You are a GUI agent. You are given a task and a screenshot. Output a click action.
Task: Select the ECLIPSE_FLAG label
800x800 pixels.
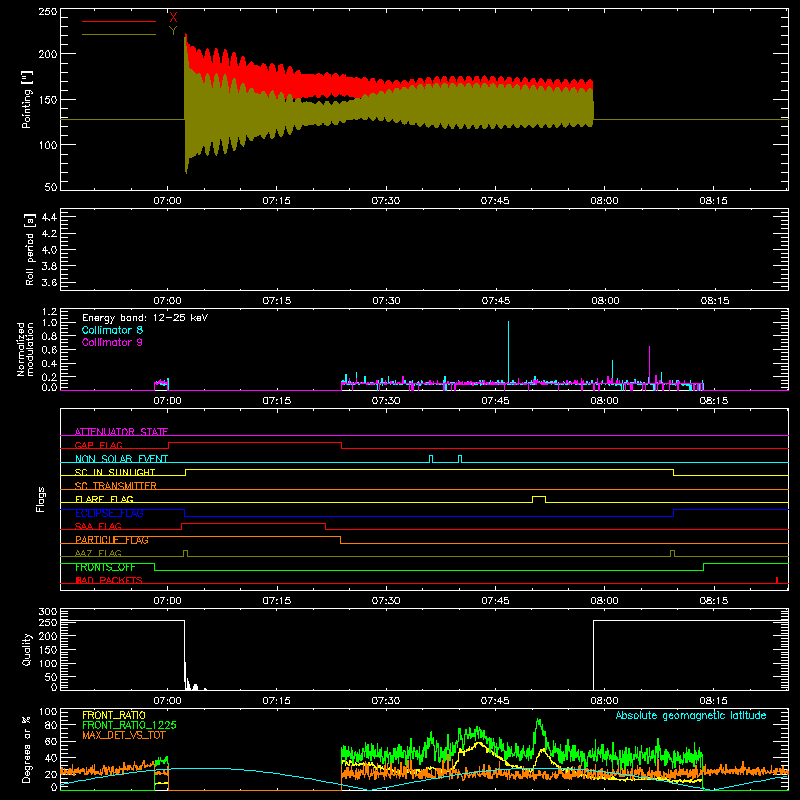pyautogui.click(x=109, y=513)
